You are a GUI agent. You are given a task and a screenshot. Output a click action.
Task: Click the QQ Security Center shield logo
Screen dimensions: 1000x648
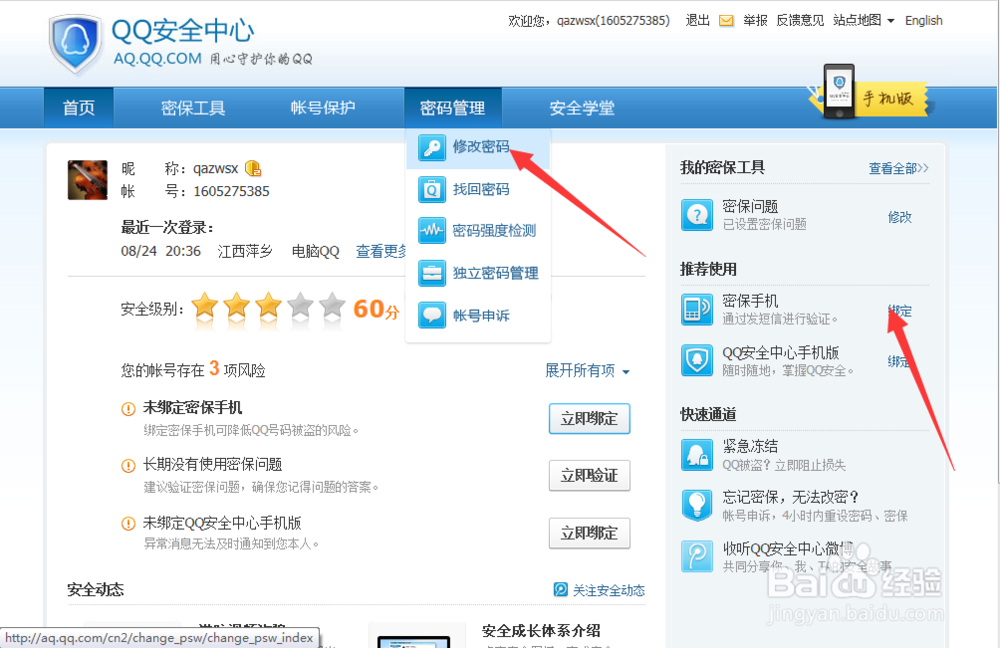[x=75, y=43]
